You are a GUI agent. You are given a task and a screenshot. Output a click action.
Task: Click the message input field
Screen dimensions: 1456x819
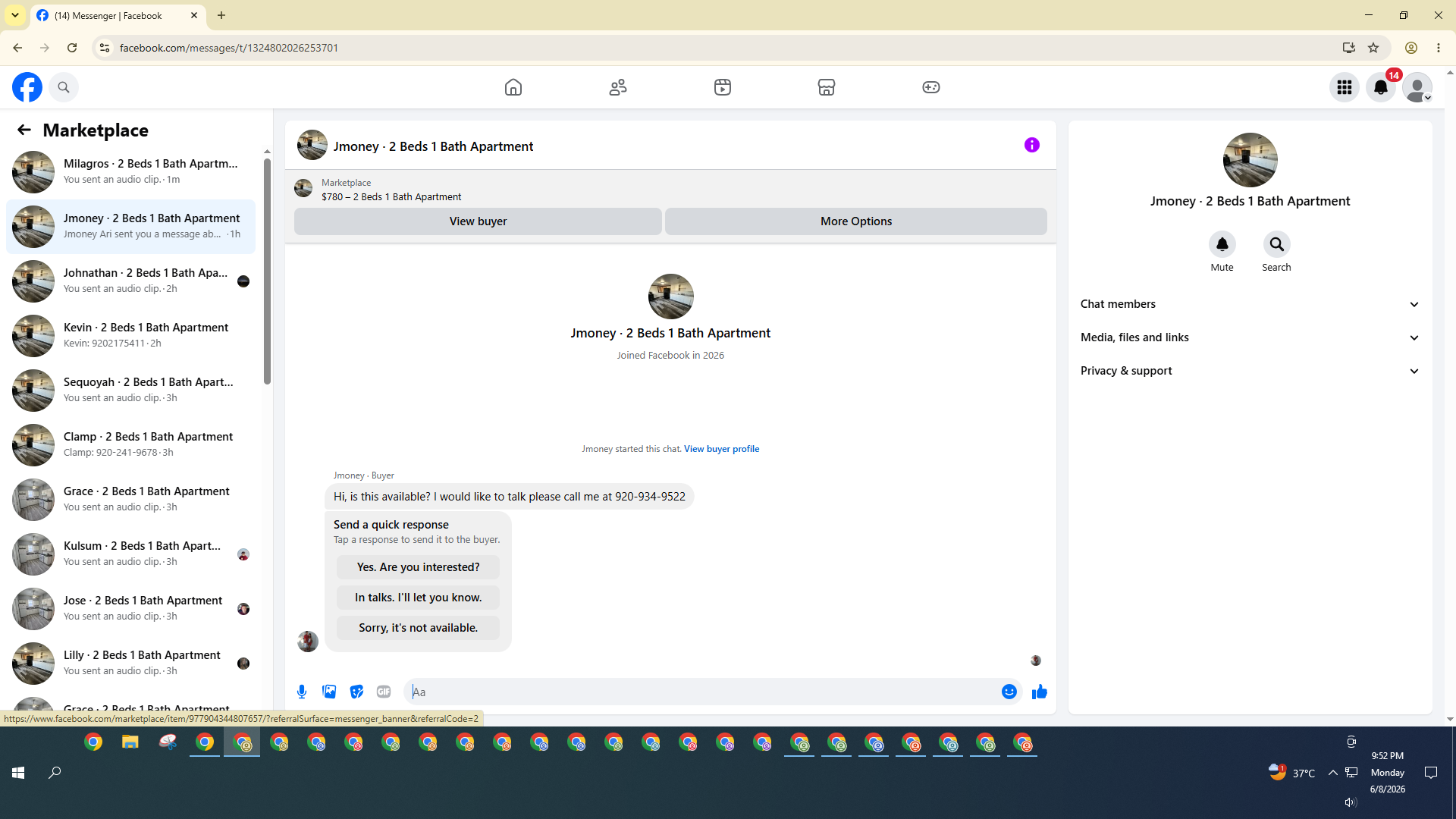tap(701, 692)
